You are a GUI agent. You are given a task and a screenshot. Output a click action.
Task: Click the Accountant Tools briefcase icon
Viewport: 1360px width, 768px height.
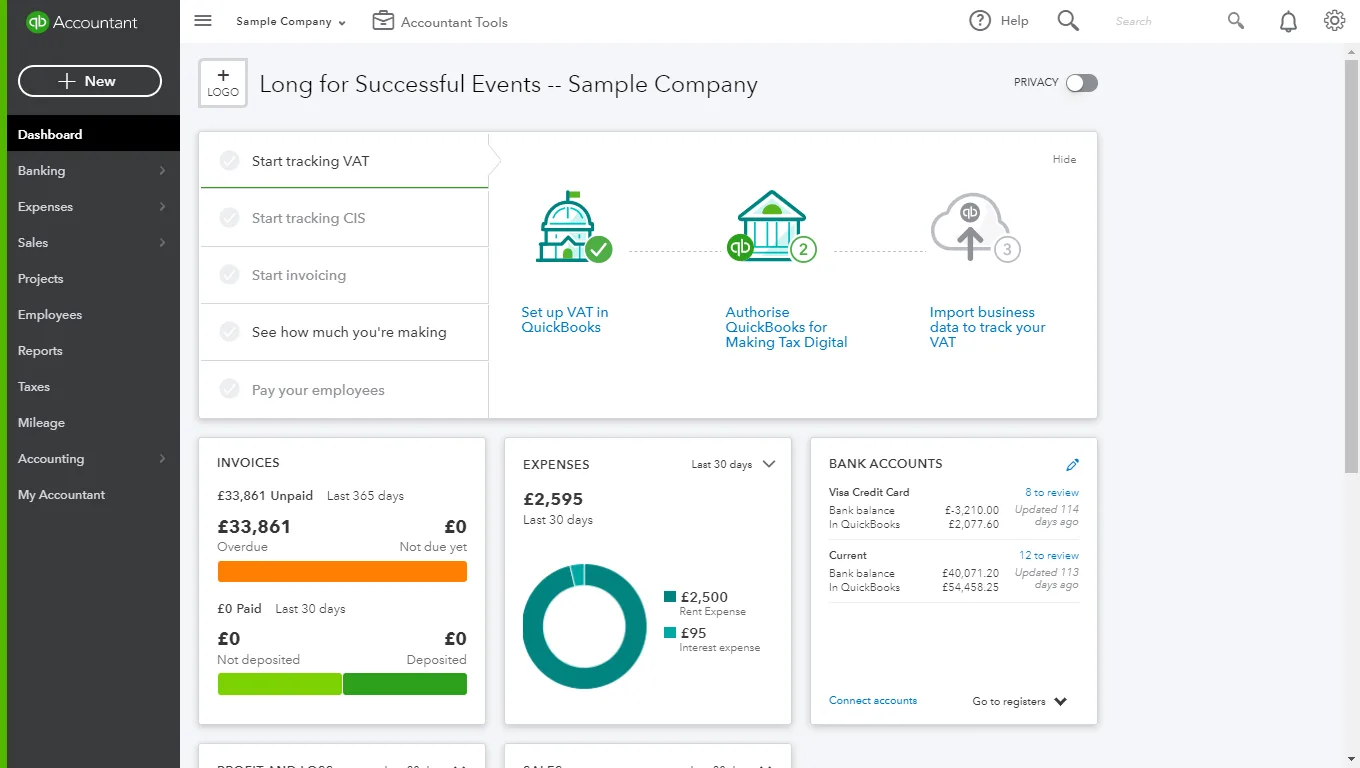pos(383,21)
